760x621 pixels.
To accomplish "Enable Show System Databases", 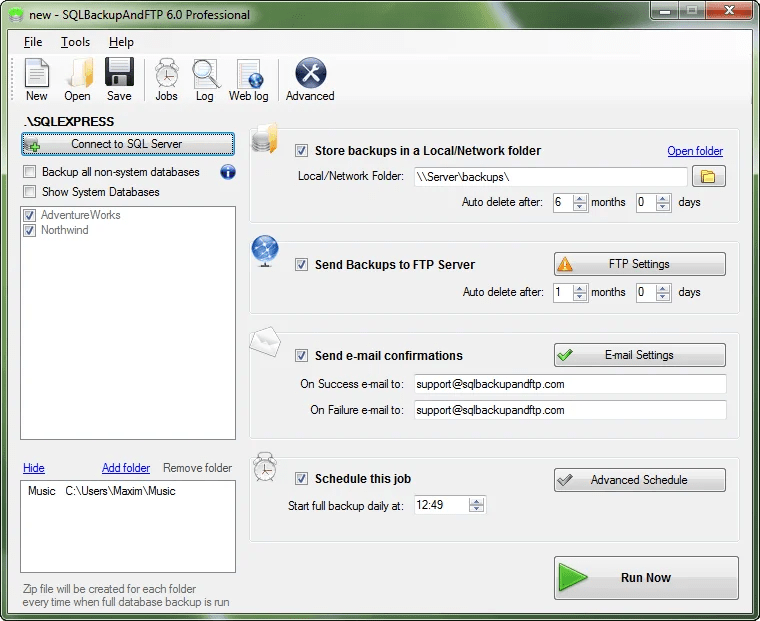I will click(x=30, y=191).
